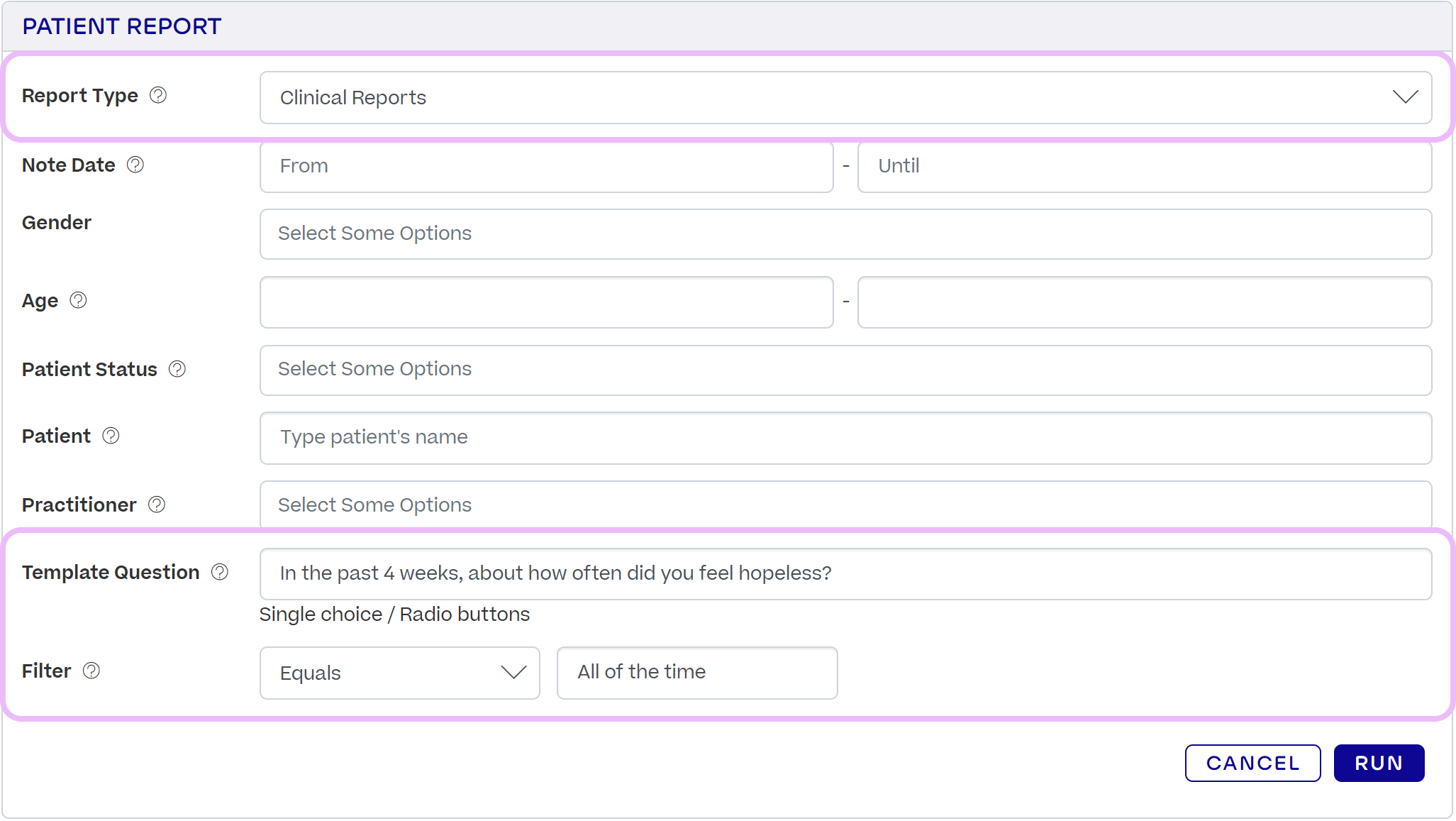Expand the Equals filter dropdown

tap(515, 673)
